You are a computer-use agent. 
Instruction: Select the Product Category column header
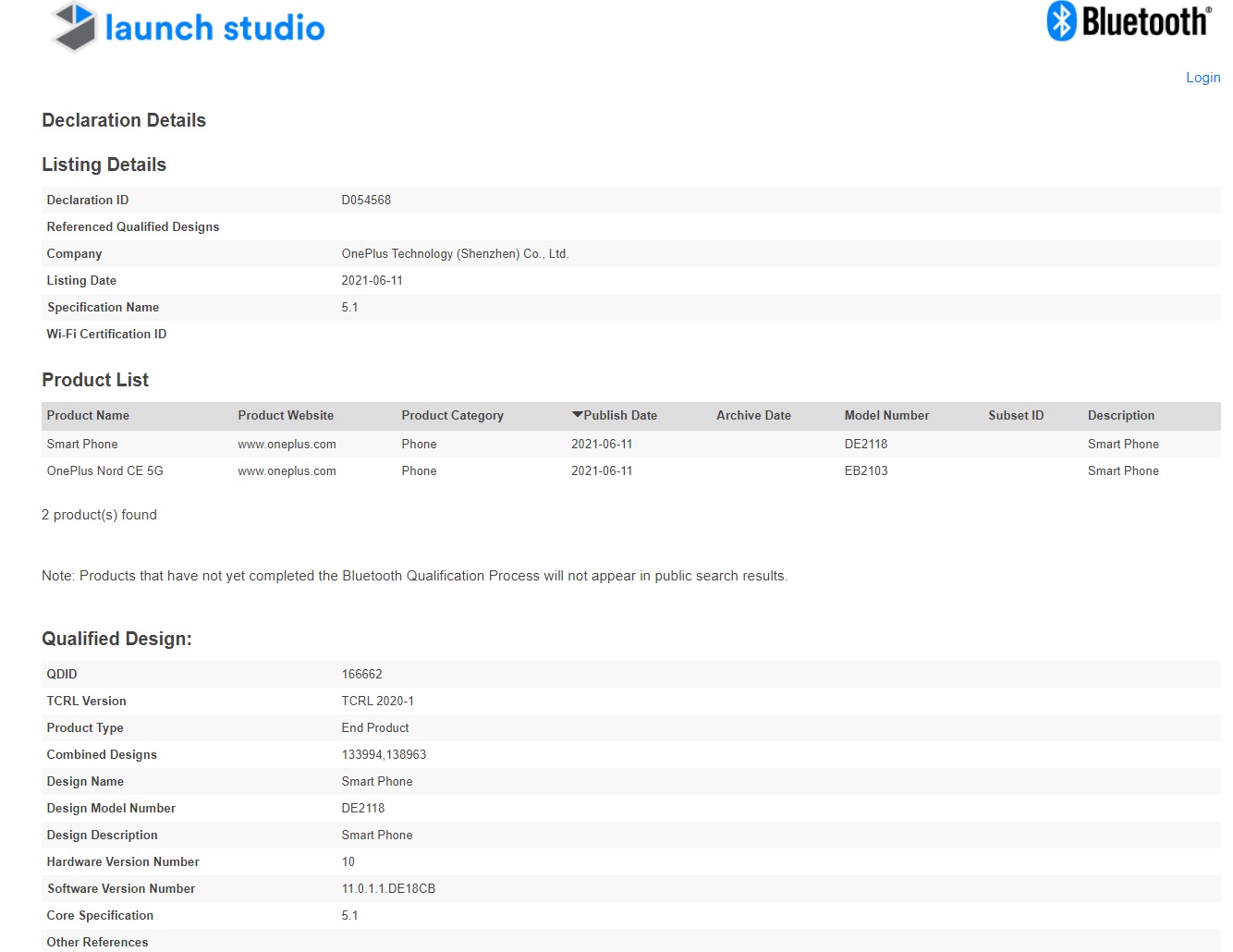click(452, 415)
